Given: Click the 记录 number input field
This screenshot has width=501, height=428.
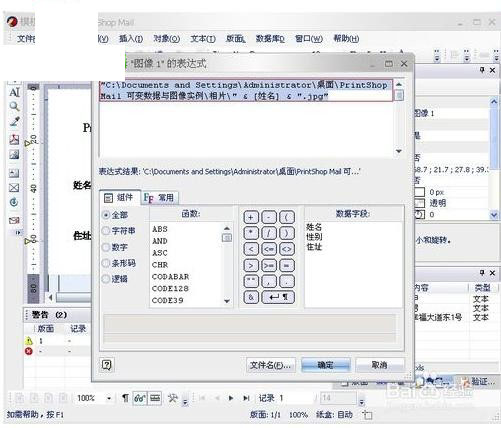Looking at the screenshot, I should [x=295, y=398].
